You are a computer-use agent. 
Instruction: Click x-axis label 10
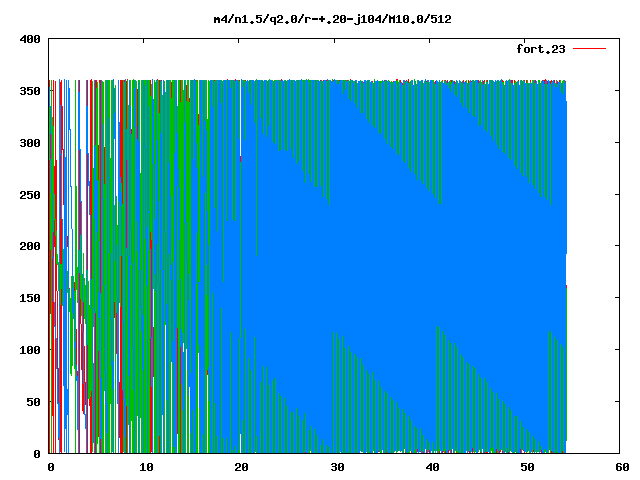tap(147, 467)
